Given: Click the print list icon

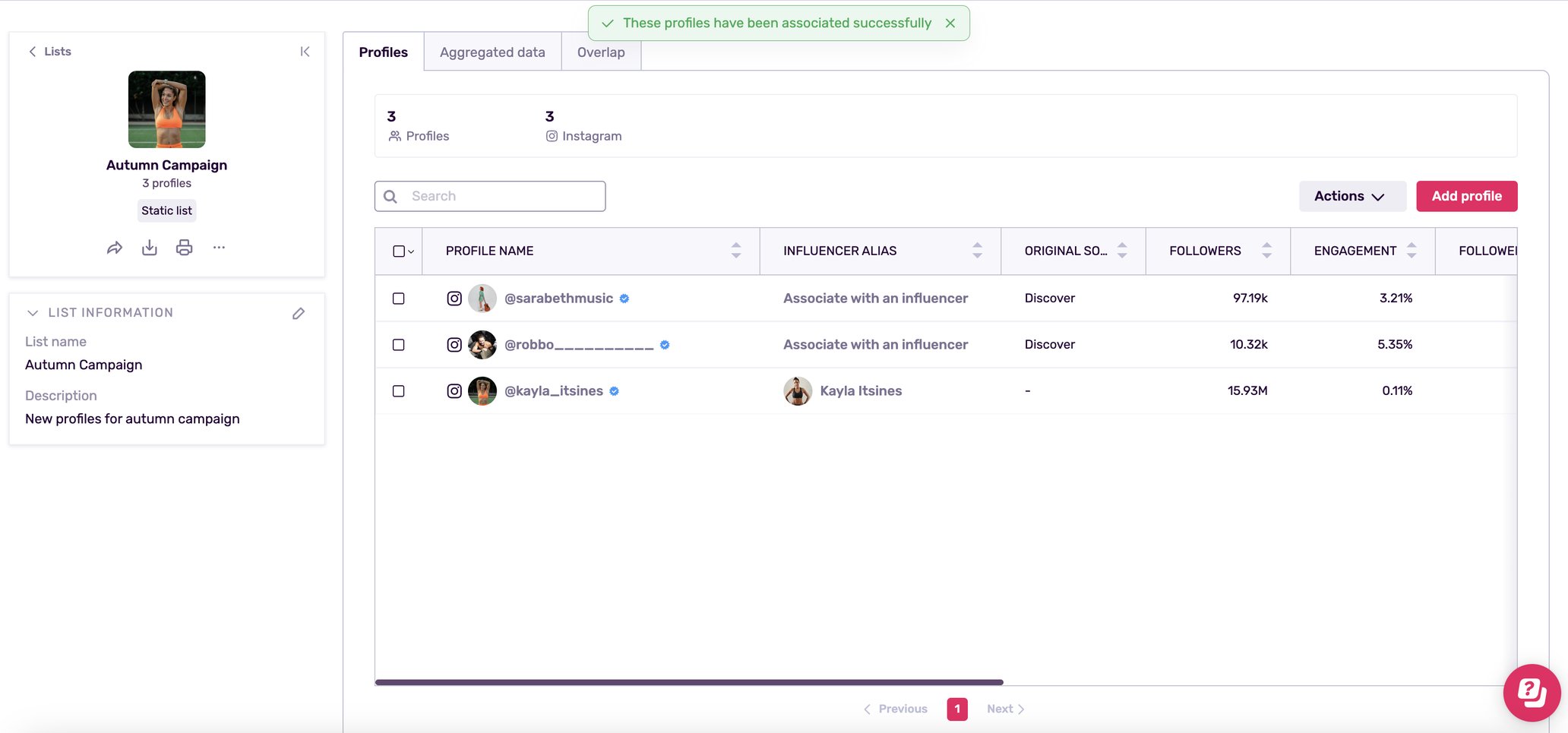Looking at the screenshot, I should 184,248.
